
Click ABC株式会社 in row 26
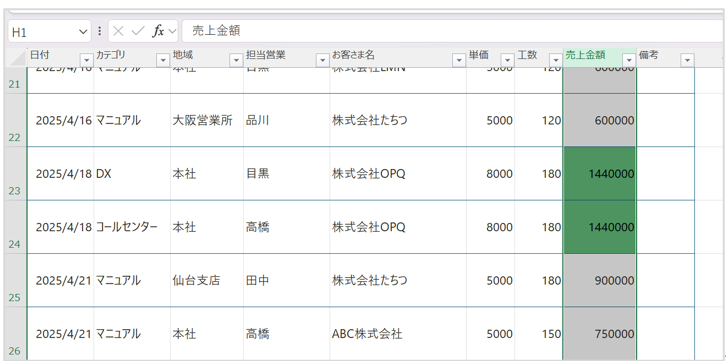(398, 334)
